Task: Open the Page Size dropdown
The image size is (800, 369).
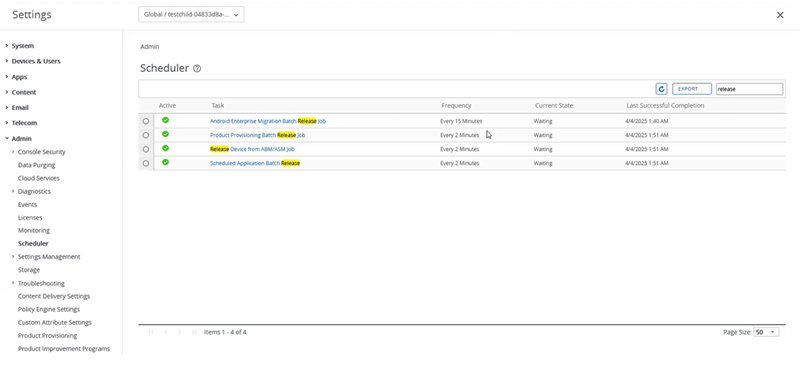Action: [x=766, y=332]
